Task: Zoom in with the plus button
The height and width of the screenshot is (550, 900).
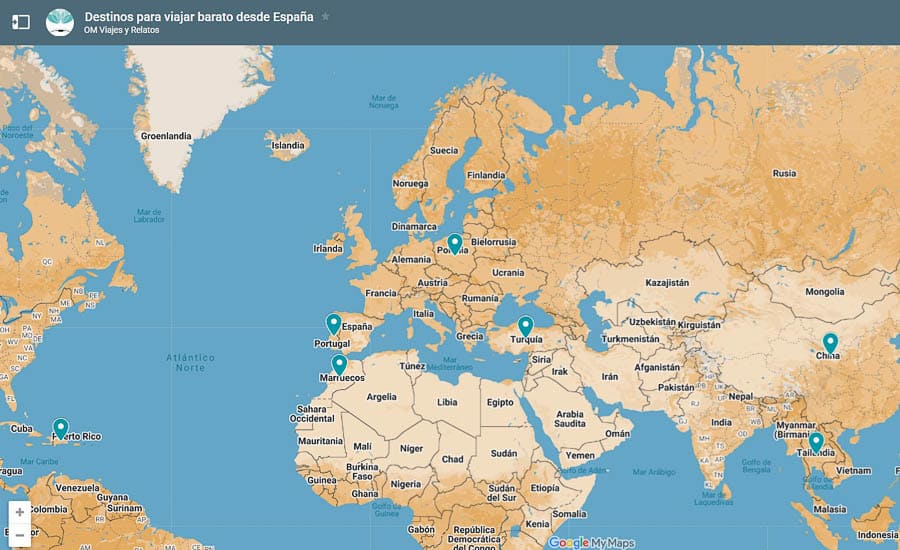Action: [20, 512]
